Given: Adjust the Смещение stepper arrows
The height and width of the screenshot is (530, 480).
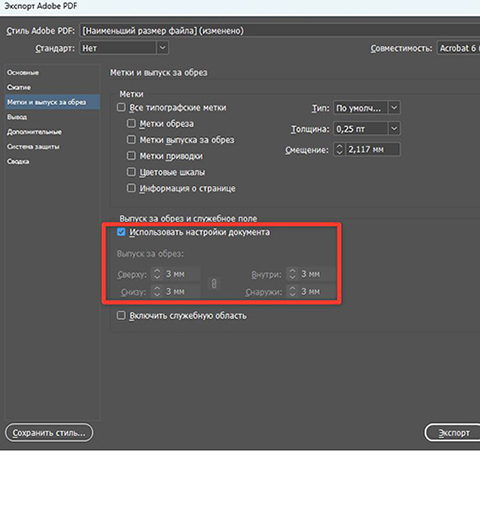Looking at the screenshot, I should click(x=339, y=149).
